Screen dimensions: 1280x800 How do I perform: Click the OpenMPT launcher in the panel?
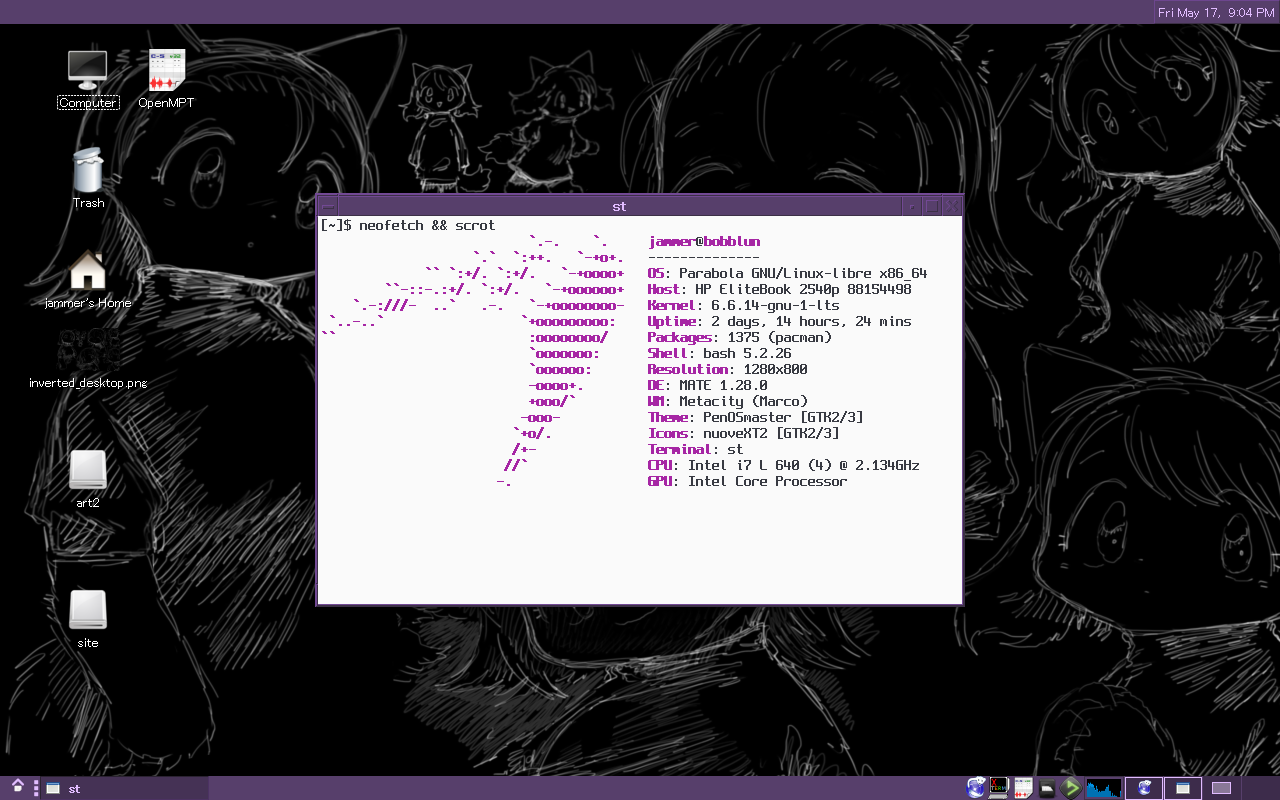coord(1023,788)
